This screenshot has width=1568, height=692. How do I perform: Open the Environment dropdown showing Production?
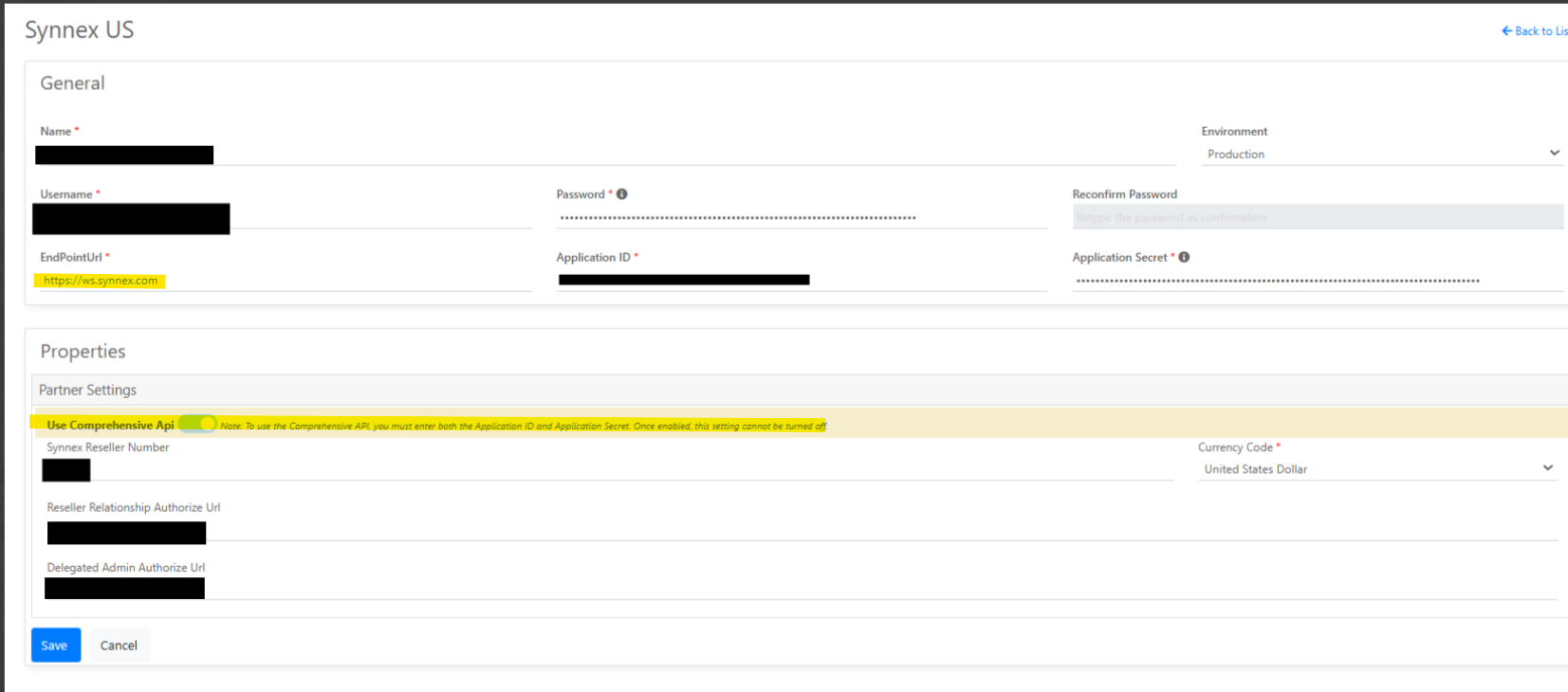[1382, 154]
